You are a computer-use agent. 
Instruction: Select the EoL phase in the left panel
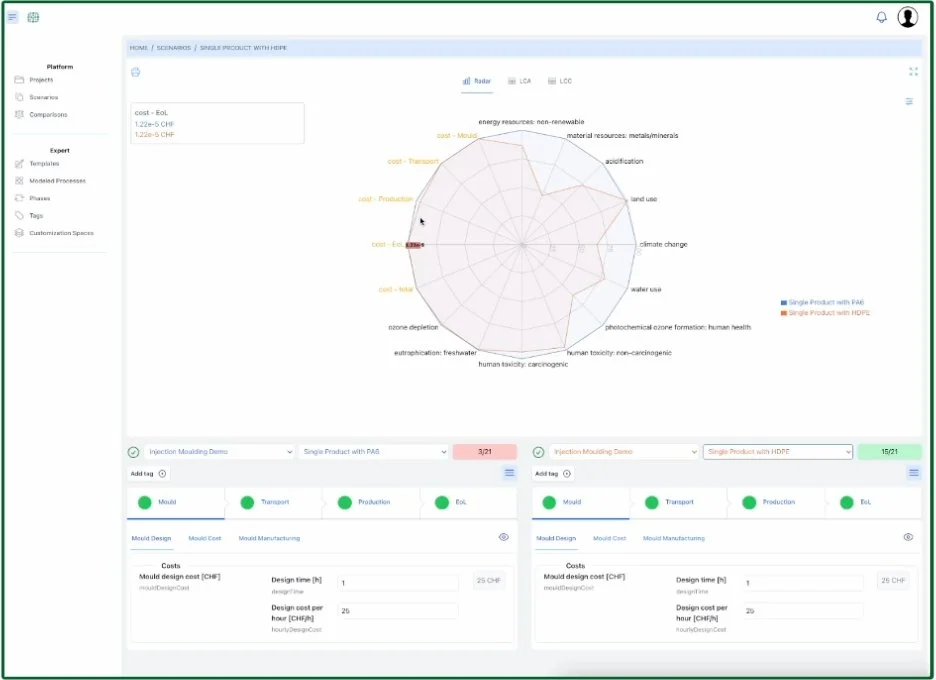coord(469,503)
